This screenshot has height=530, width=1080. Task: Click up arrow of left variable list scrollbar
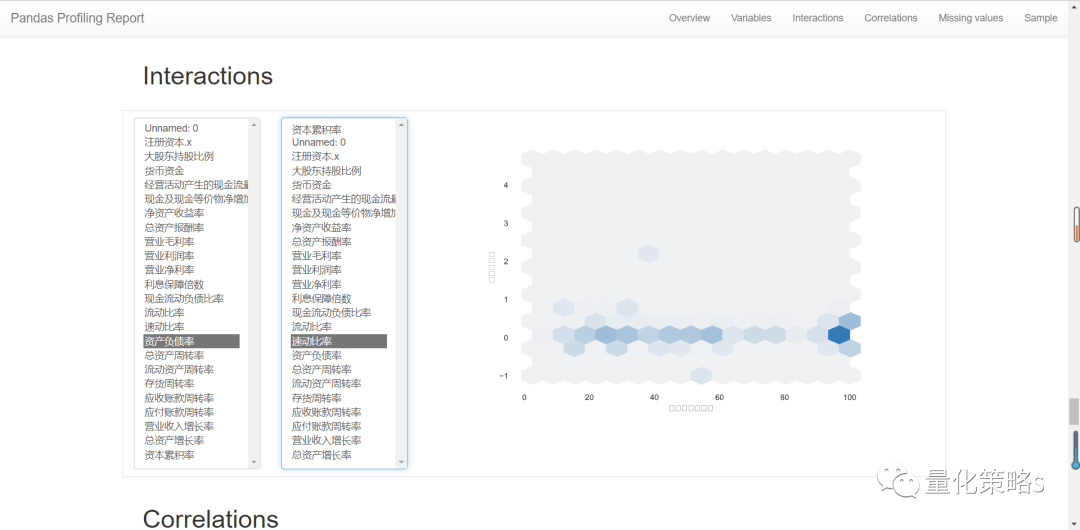[x=253, y=125]
